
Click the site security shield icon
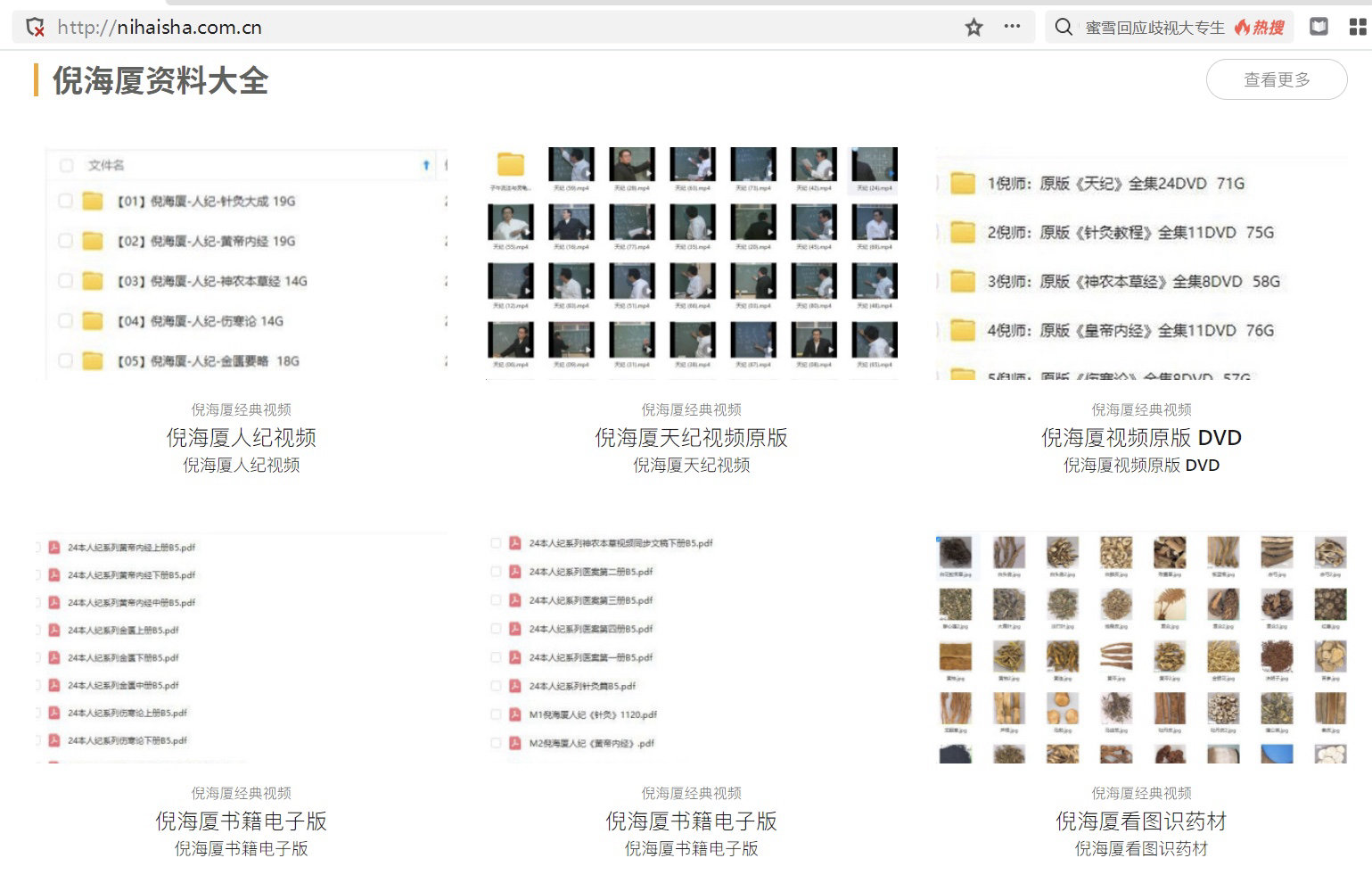(x=36, y=28)
